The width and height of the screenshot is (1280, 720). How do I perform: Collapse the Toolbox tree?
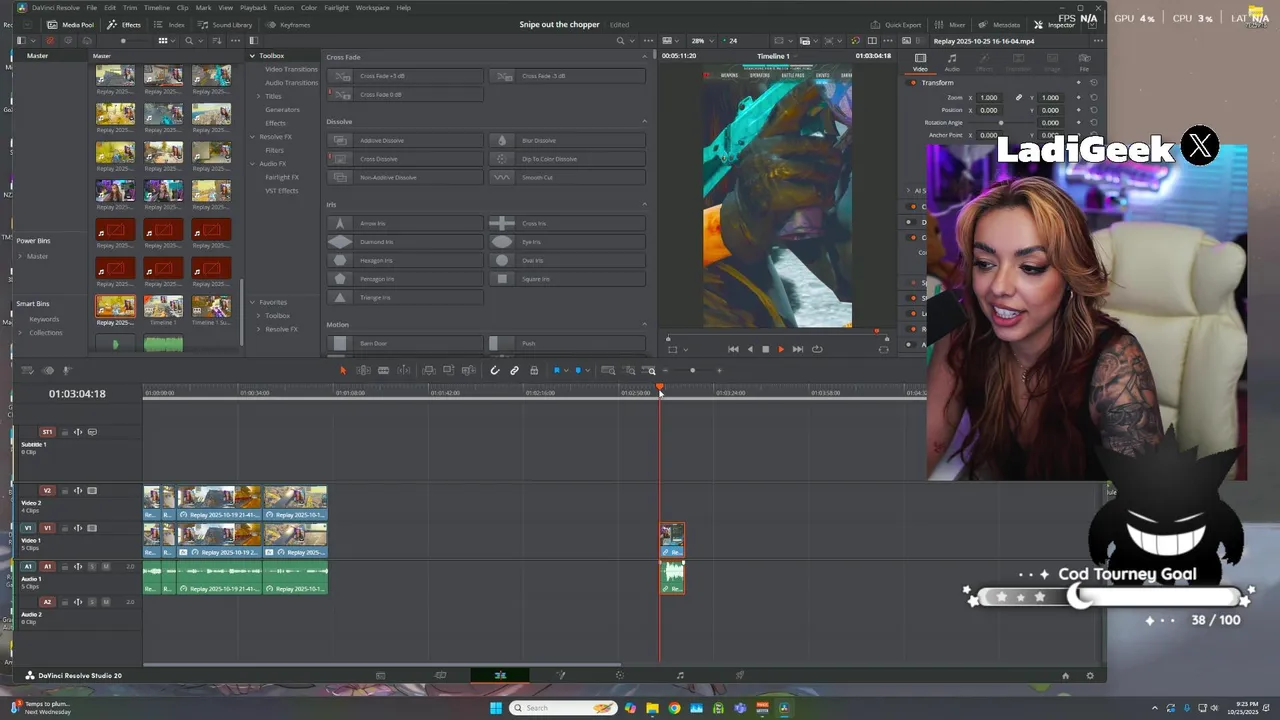click(252, 56)
